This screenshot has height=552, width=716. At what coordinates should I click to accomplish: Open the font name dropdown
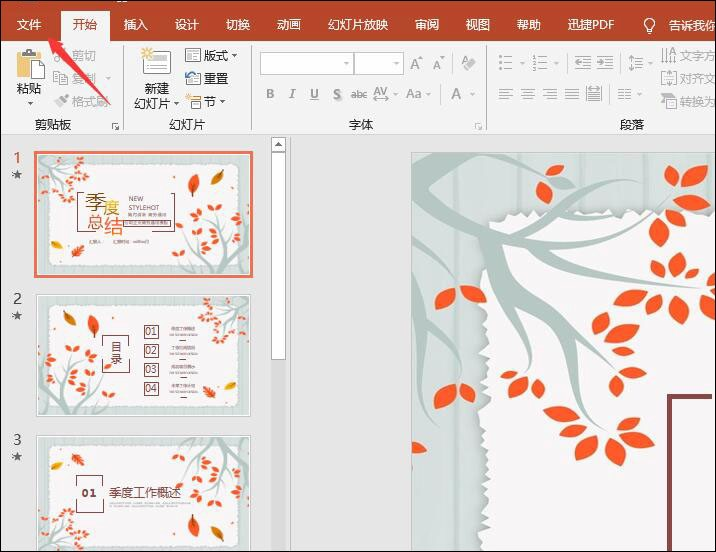[x=346, y=64]
